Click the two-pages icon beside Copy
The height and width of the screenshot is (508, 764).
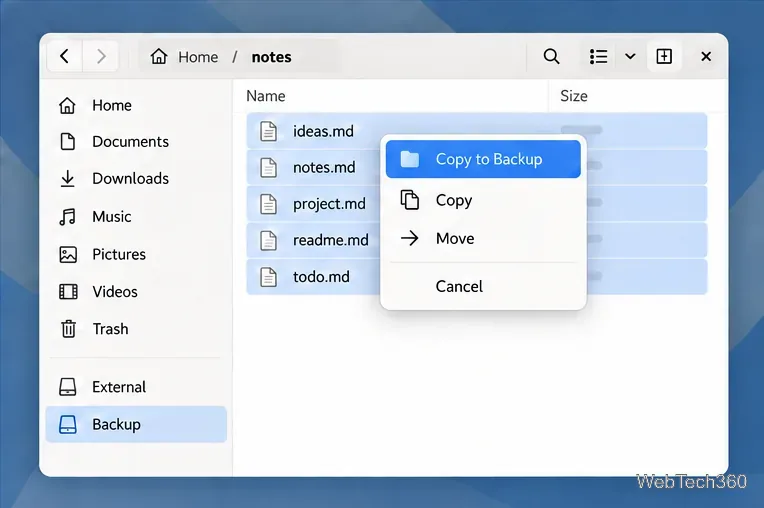409,200
